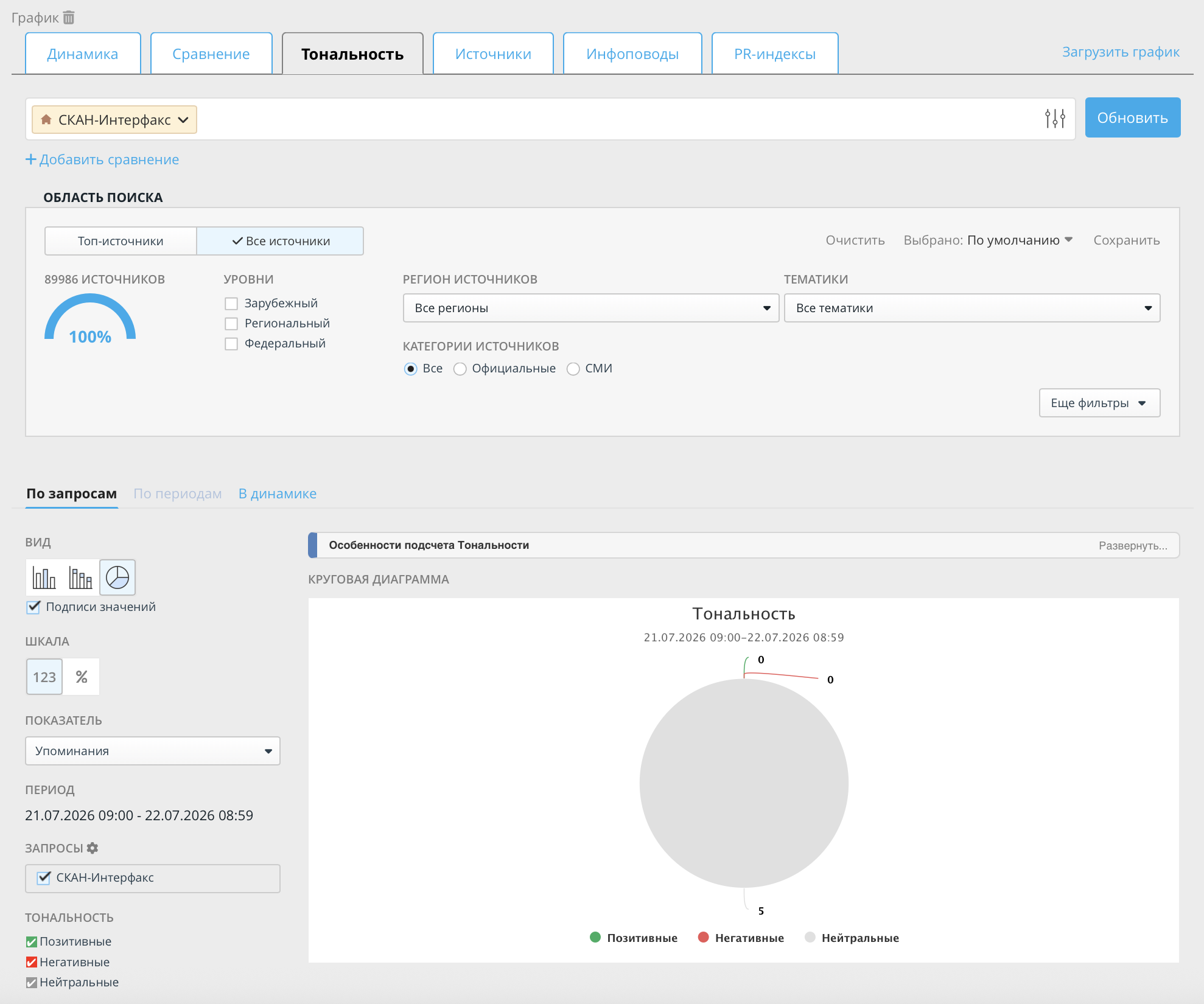
Task: Select СМИ source category
Action: pyautogui.click(x=573, y=369)
